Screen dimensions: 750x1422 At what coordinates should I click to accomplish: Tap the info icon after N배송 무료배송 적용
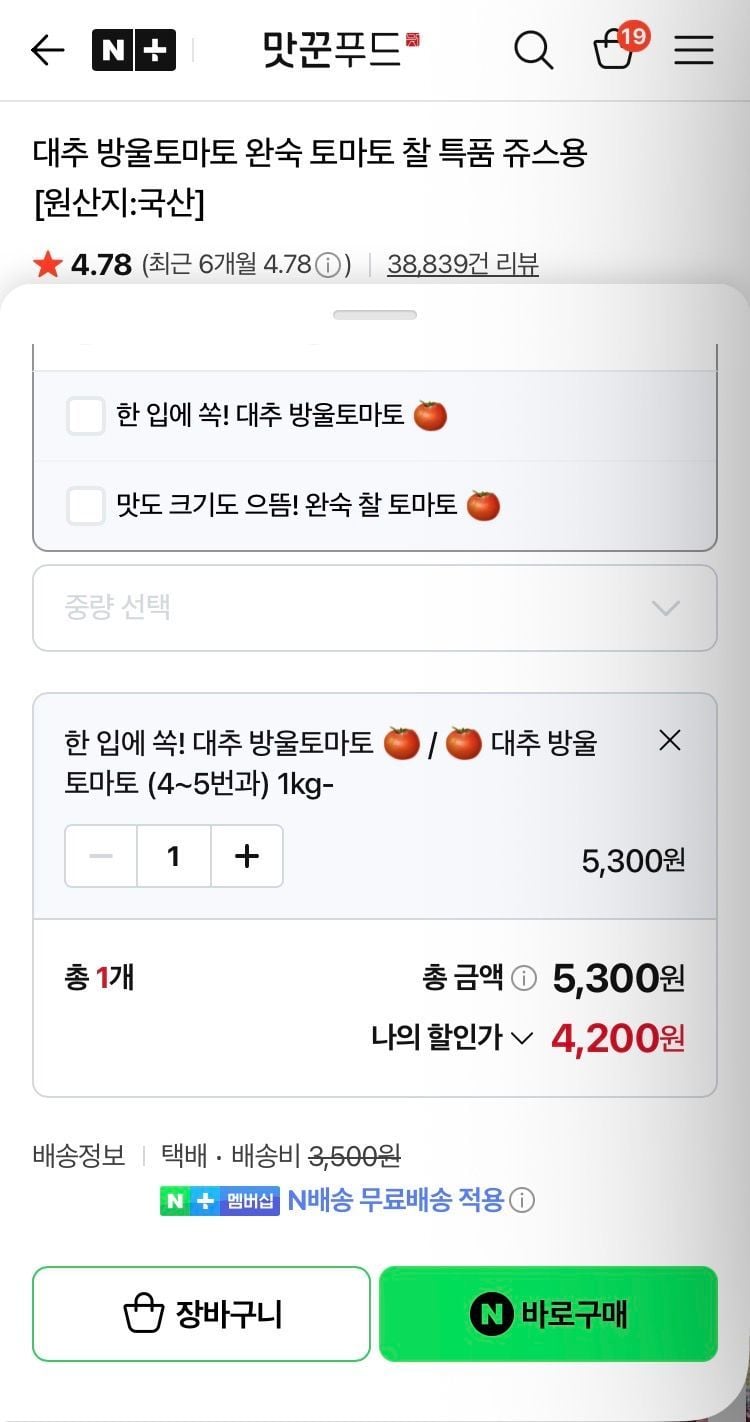click(x=522, y=1200)
